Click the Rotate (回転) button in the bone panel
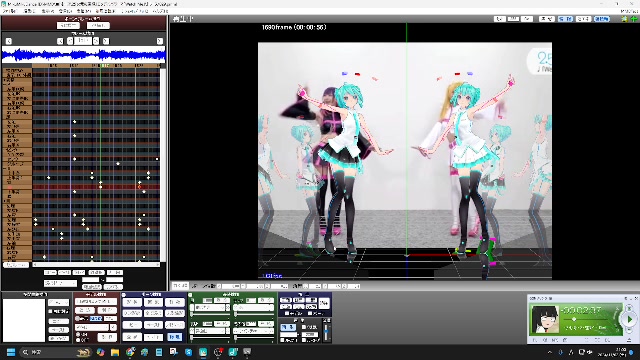This screenshot has width=640, height=360. (153, 302)
